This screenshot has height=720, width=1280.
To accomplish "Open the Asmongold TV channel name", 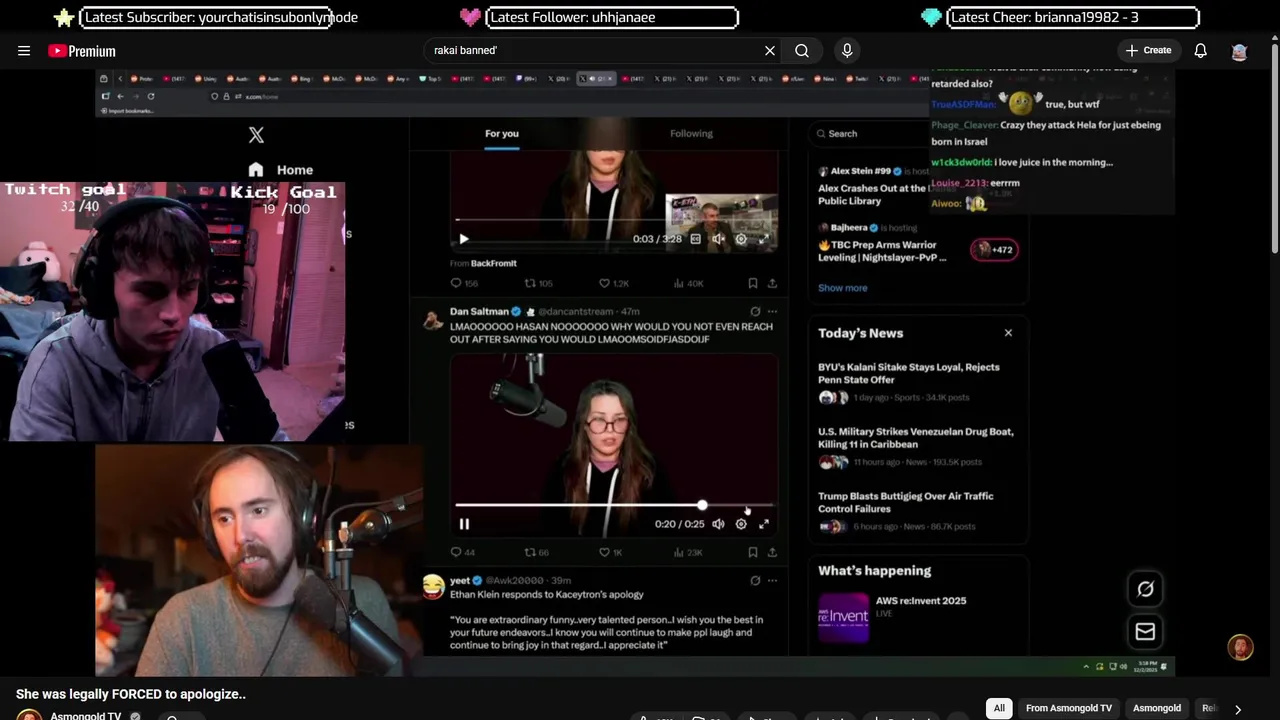I will tap(86, 716).
